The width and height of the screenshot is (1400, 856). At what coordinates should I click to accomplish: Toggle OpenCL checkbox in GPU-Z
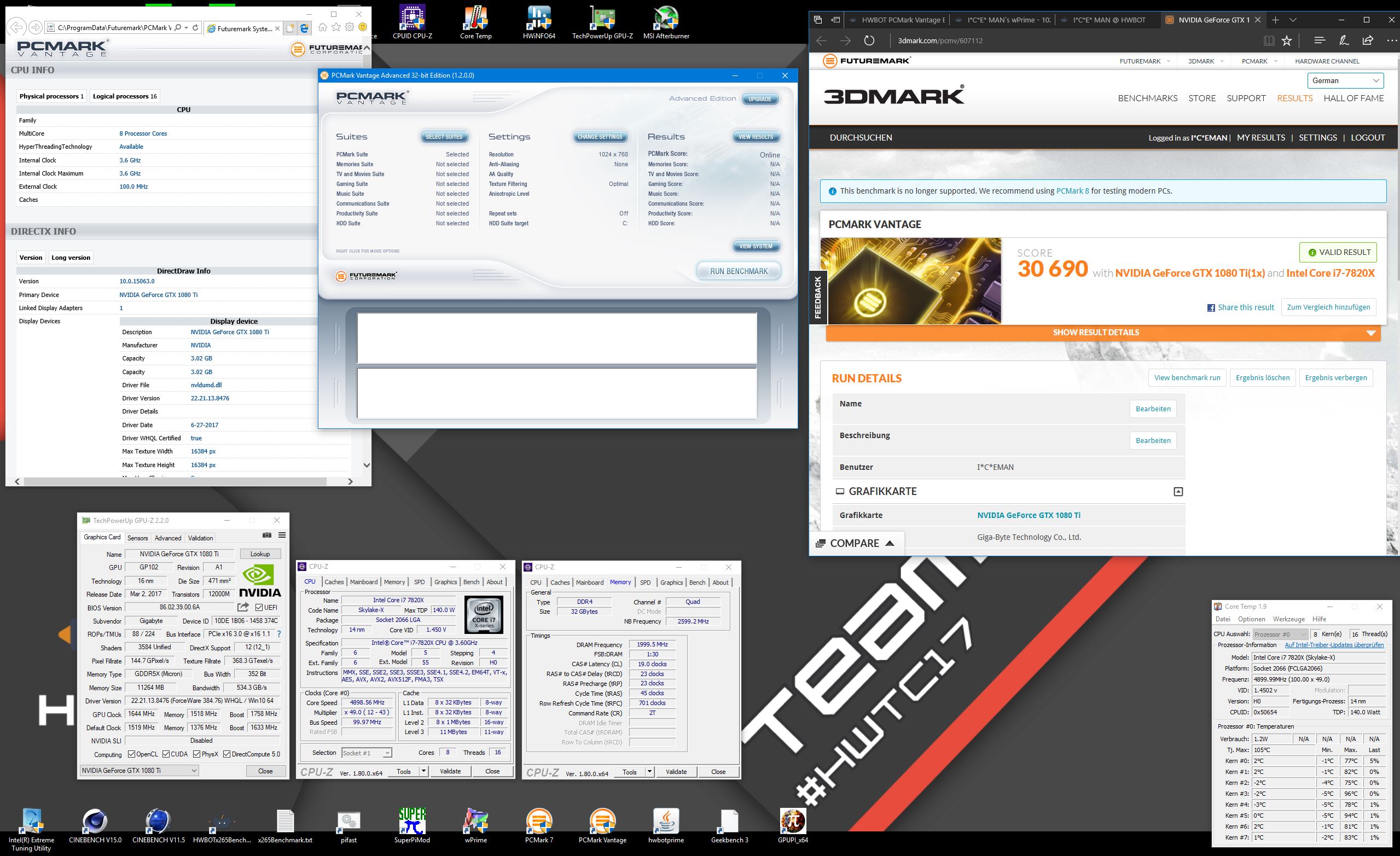pos(132,754)
